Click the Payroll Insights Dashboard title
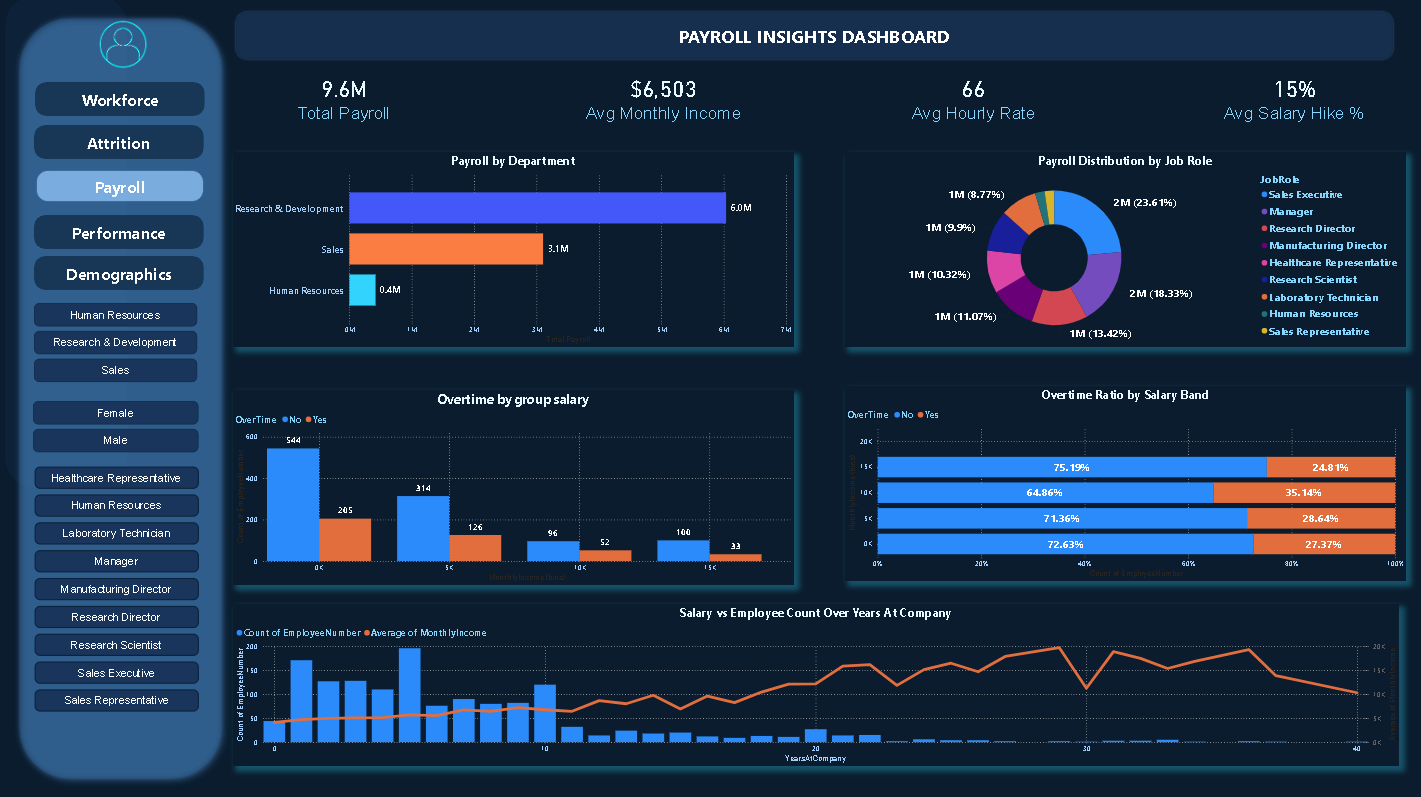 (814, 37)
